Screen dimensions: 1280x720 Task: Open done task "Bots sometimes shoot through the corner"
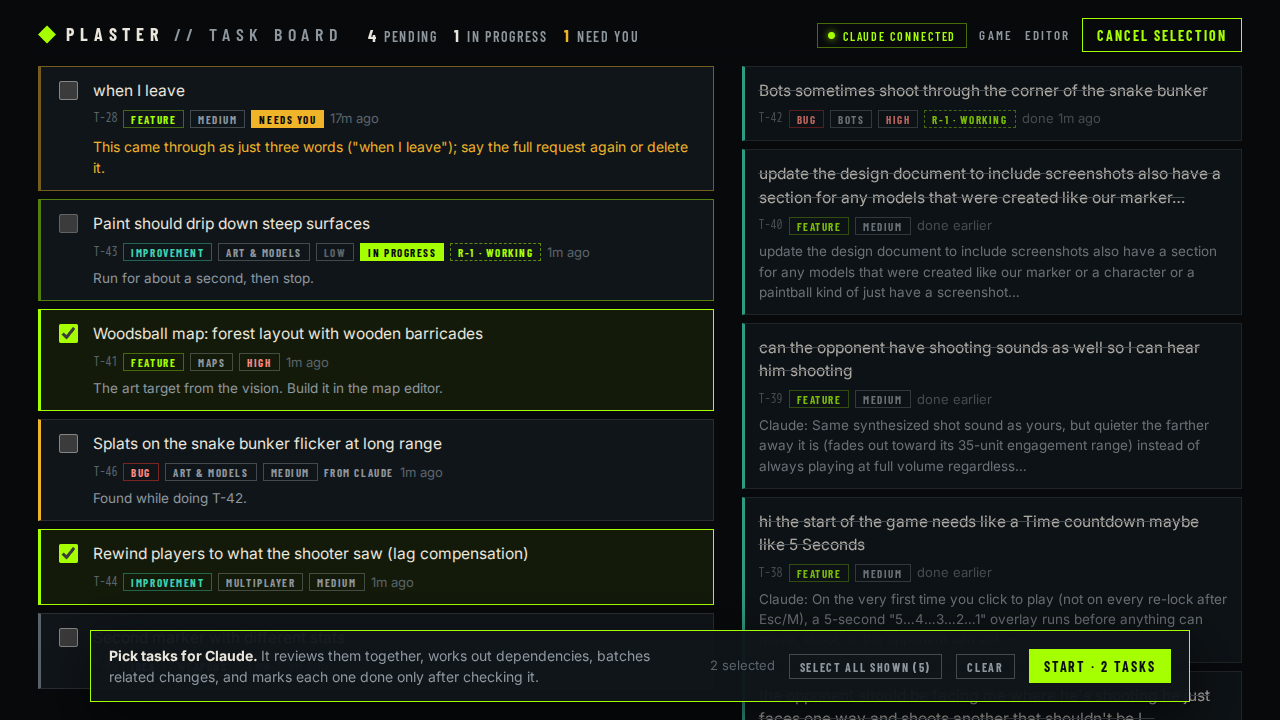[983, 91]
